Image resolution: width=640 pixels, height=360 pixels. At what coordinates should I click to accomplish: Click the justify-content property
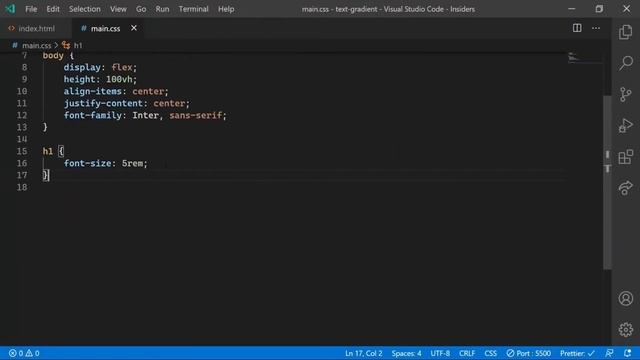click(x=103, y=103)
